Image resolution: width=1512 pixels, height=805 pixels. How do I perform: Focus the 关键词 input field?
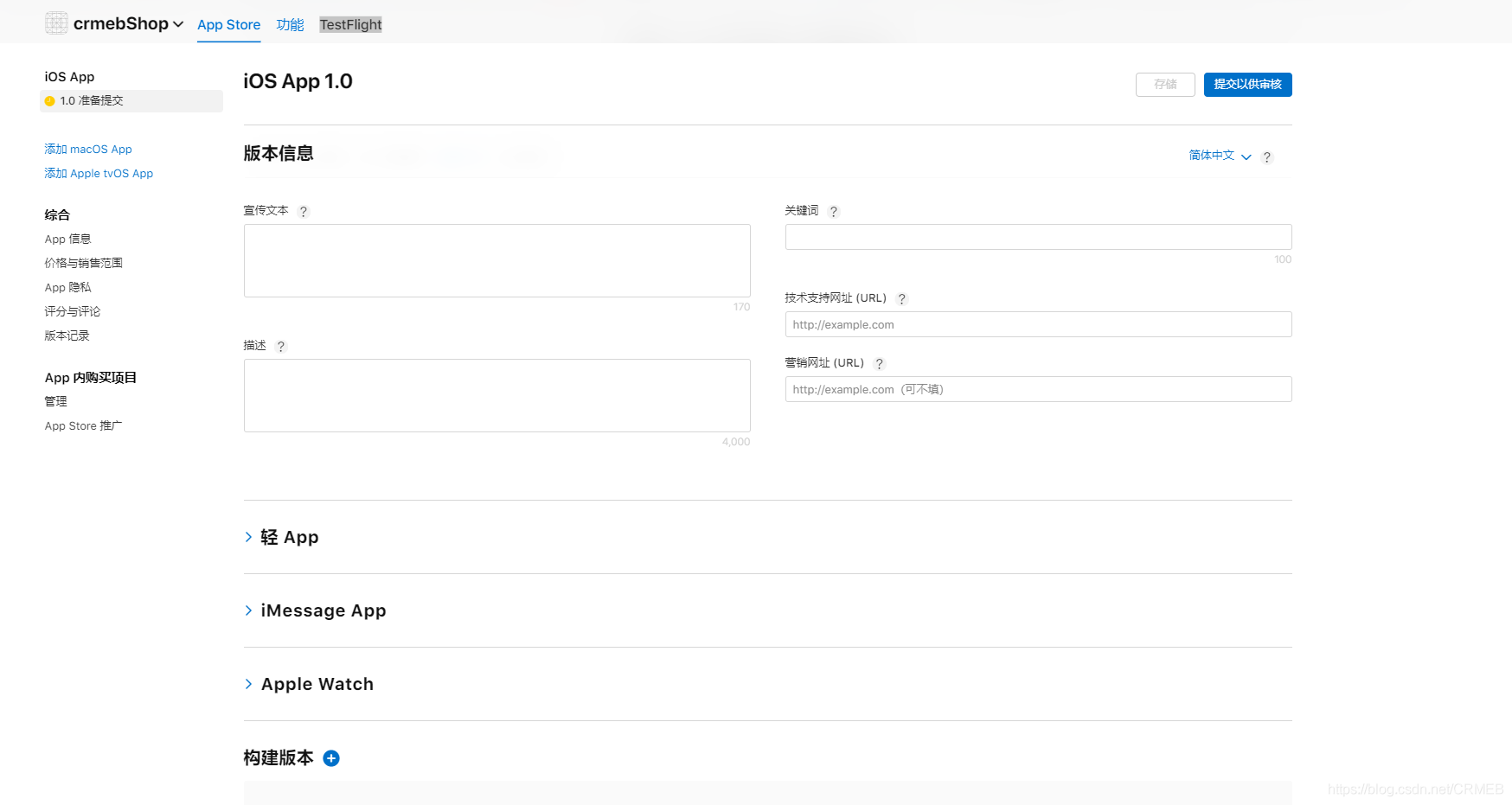point(1038,237)
